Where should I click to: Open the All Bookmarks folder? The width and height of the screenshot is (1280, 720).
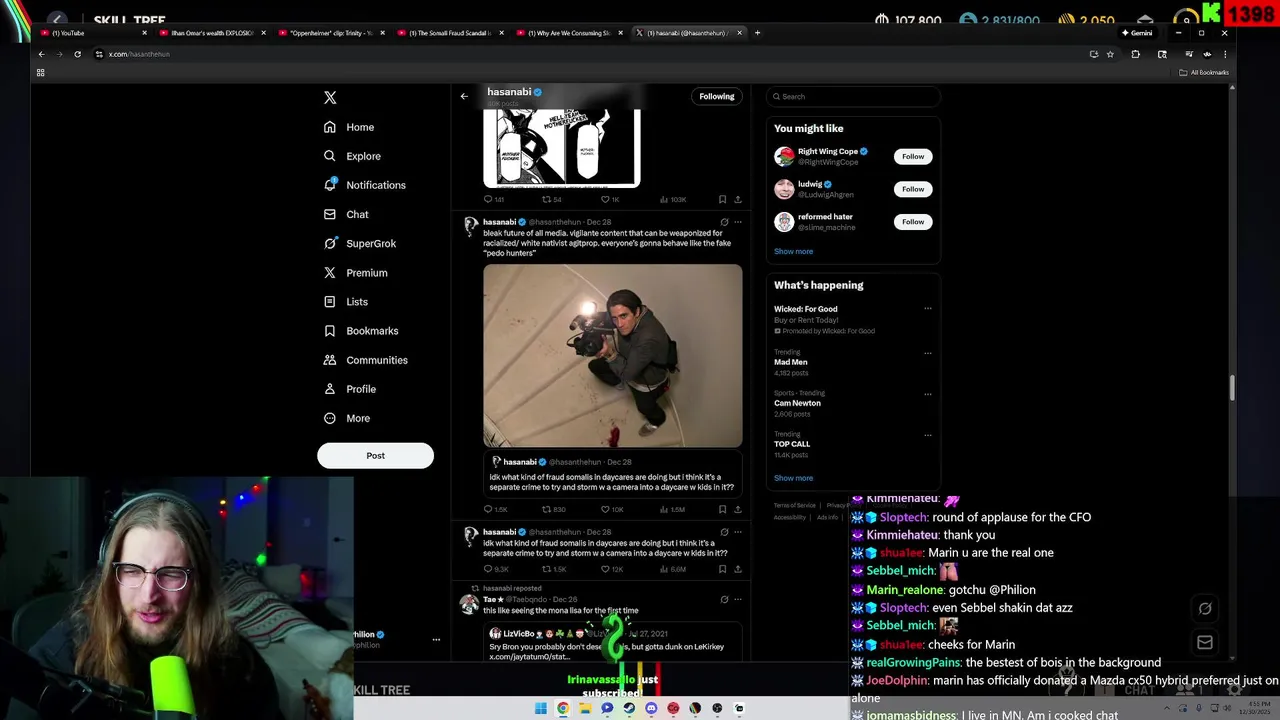1203,72
